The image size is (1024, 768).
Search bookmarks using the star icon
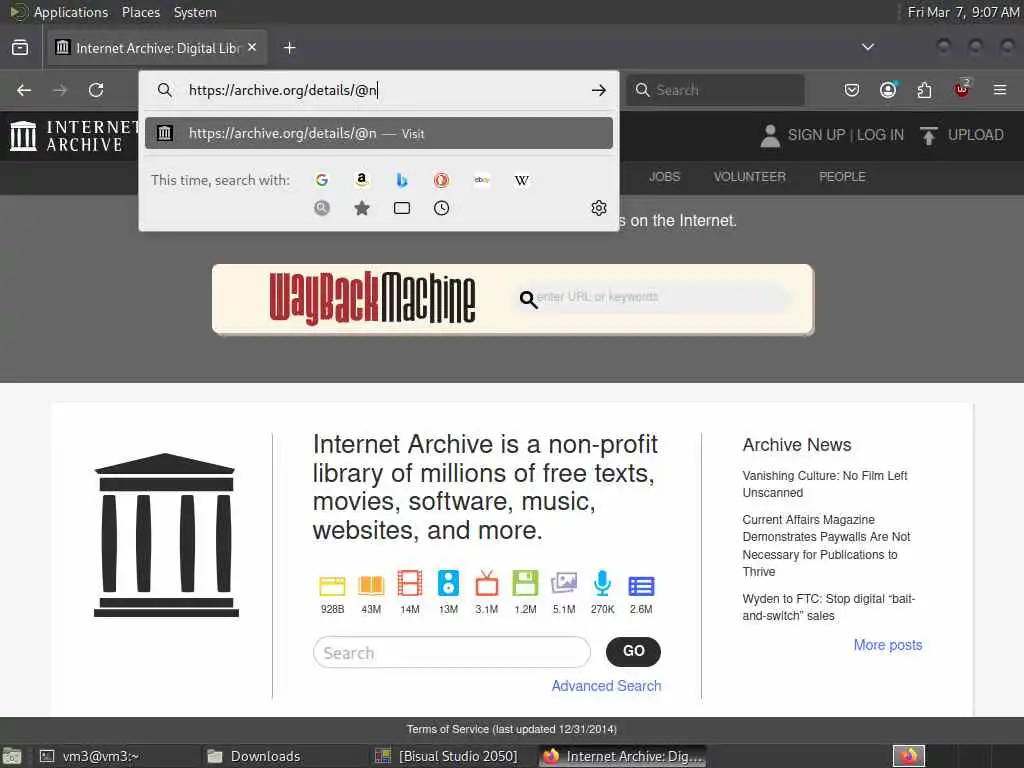pyautogui.click(x=361, y=208)
